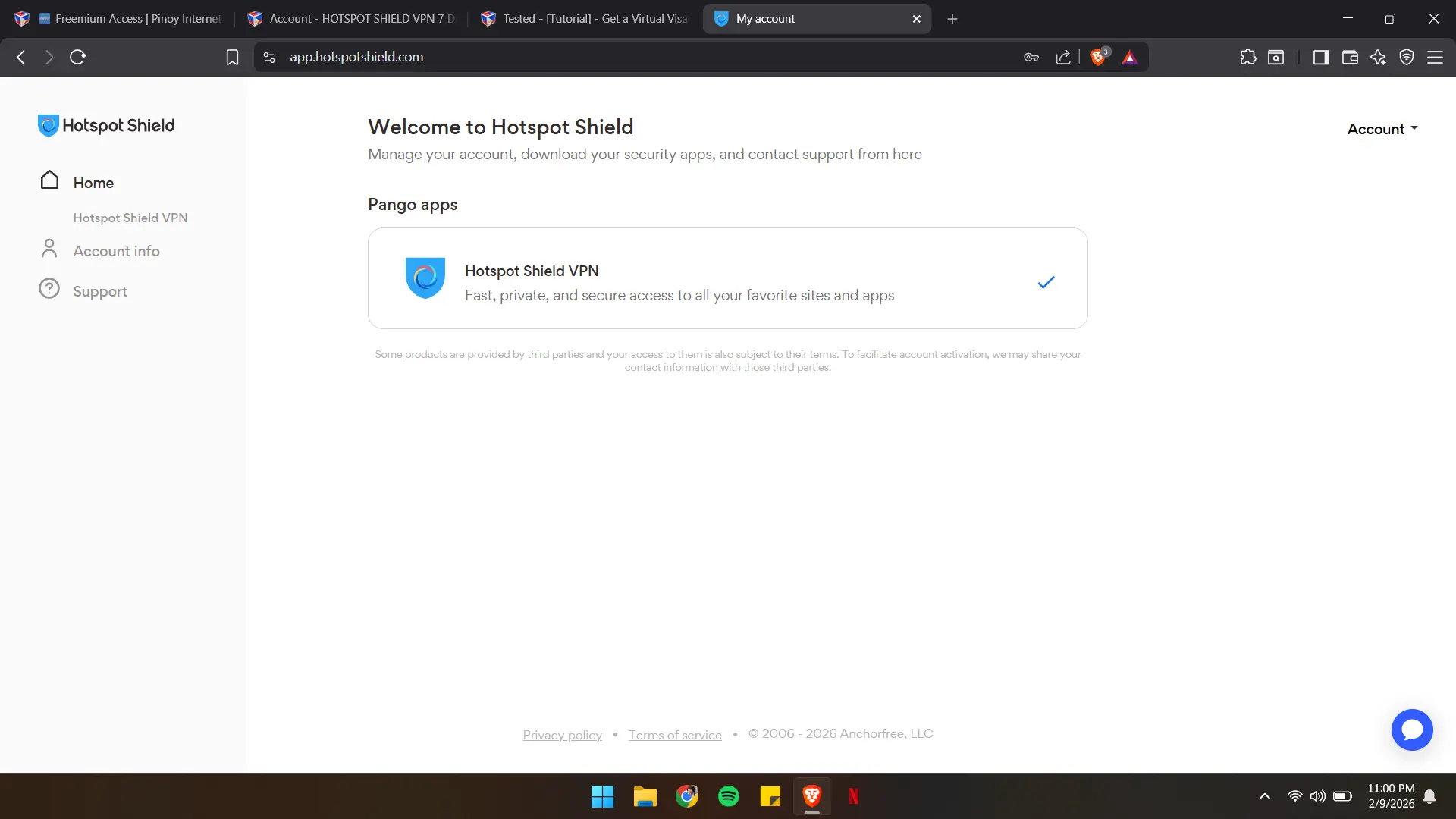1456x819 pixels.
Task: Open Spotify from the taskbar
Action: [x=729, y=796]
